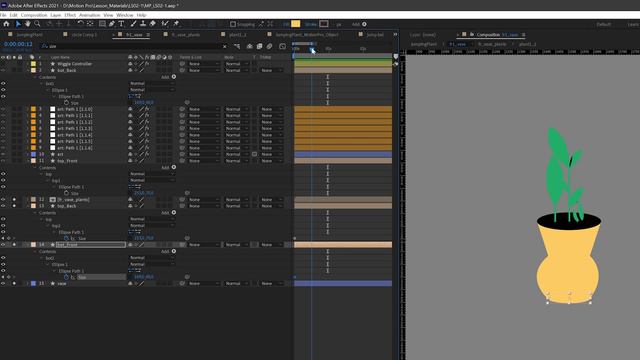Open the Window menu
The width and height of the screenshot is (640, 360).
click(x=124, y=15)
